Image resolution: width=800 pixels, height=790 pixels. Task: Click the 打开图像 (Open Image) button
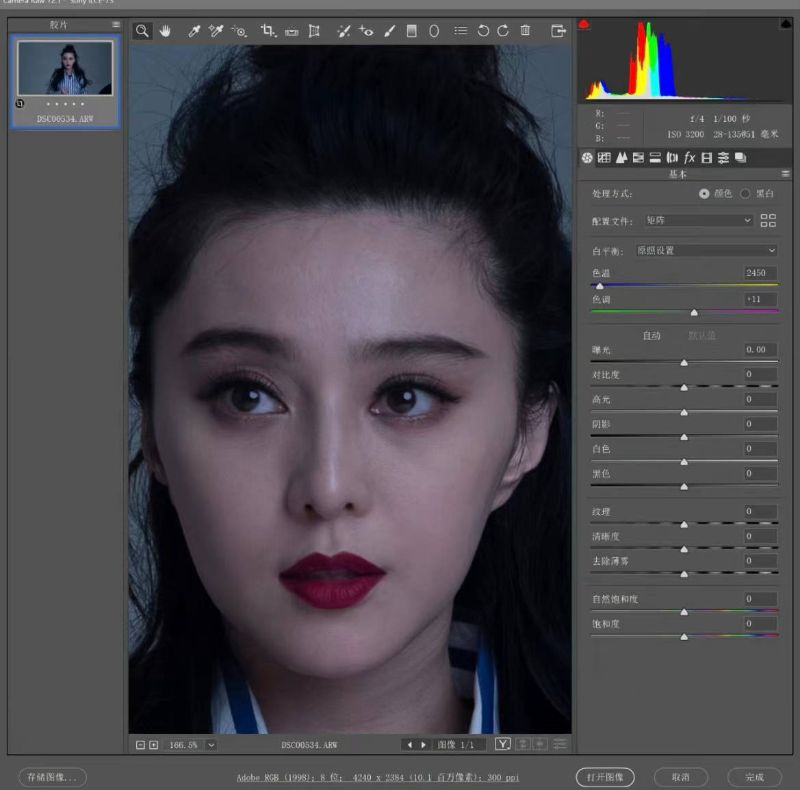pyautogui.click(x=605, y=777)
